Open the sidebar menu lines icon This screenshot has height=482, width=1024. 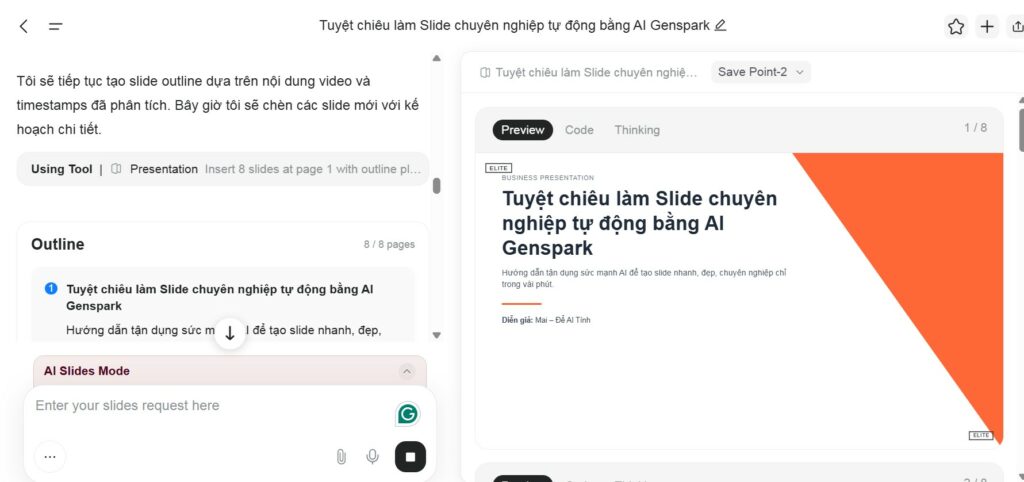56,26
